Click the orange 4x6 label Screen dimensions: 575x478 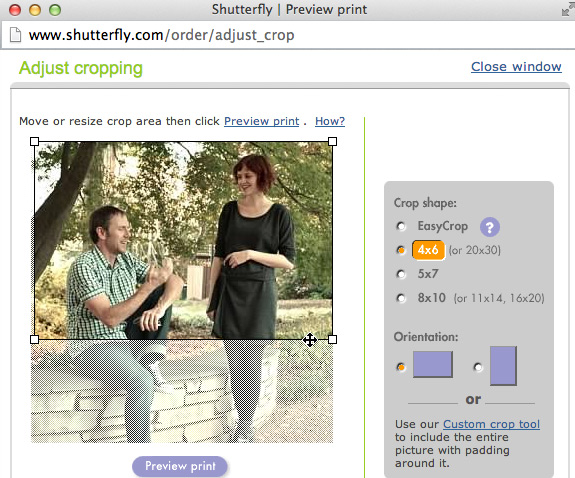tap(428, 250)
